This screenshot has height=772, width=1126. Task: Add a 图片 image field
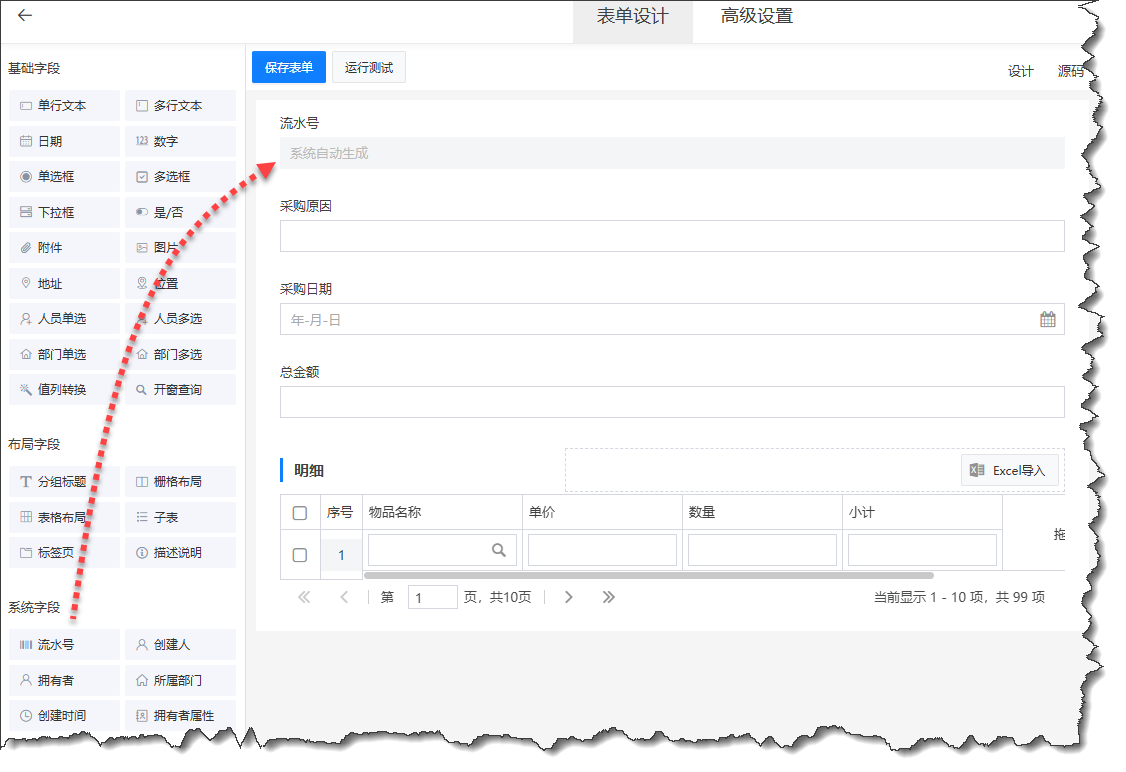(178, 247)
